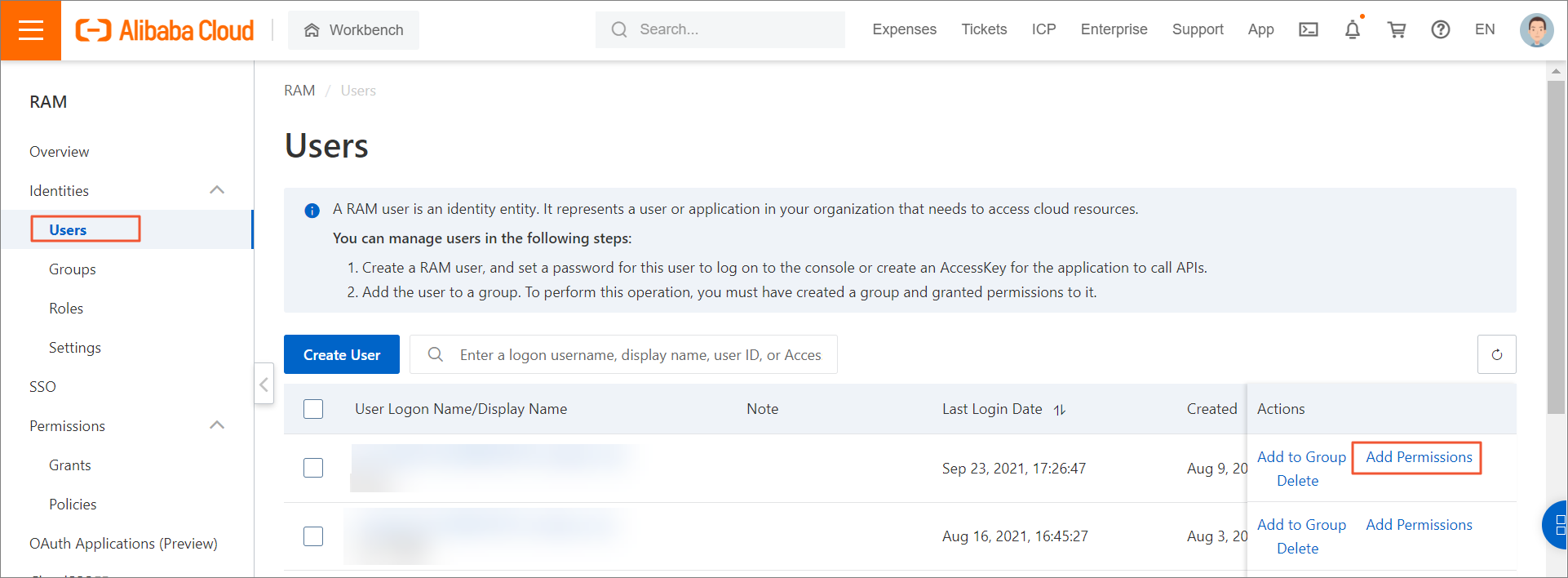Screen dimensions: 1568x578
Task: Open the help question mark icon
Action: pyautogui.click(x=1441, y=30)
